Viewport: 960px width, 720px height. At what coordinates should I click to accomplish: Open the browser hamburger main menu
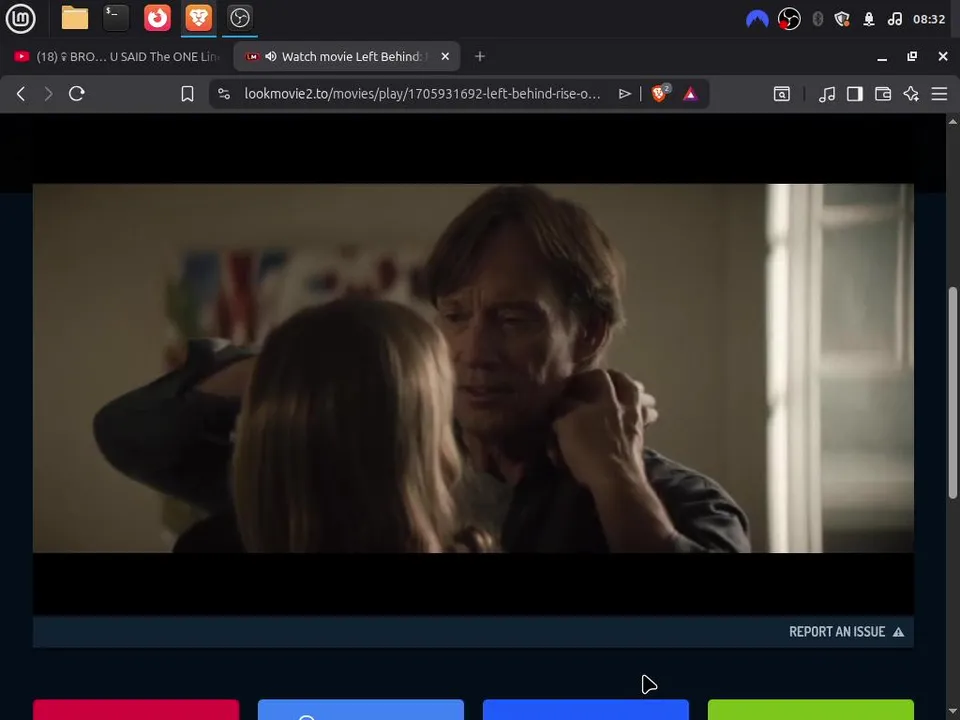[x=939, y=94]
